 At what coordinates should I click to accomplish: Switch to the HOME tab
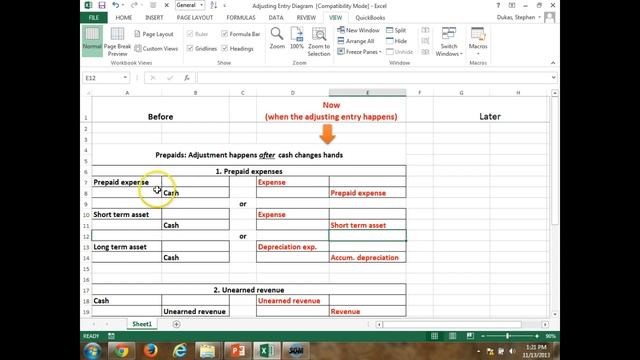124,18
